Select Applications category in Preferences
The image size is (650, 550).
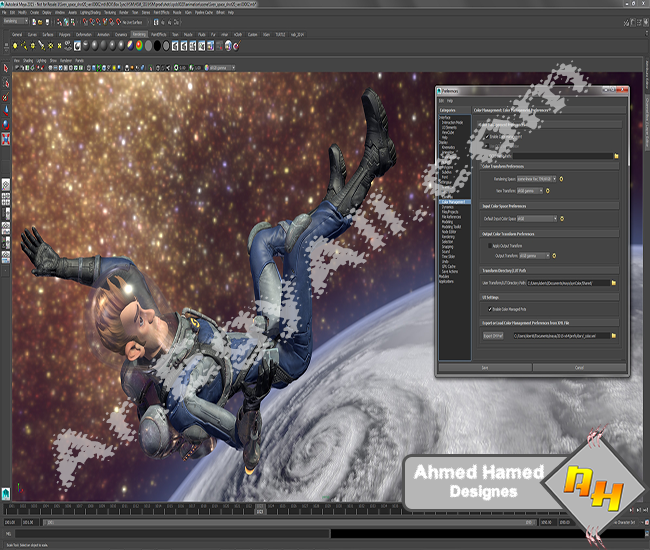pos(446,281)
